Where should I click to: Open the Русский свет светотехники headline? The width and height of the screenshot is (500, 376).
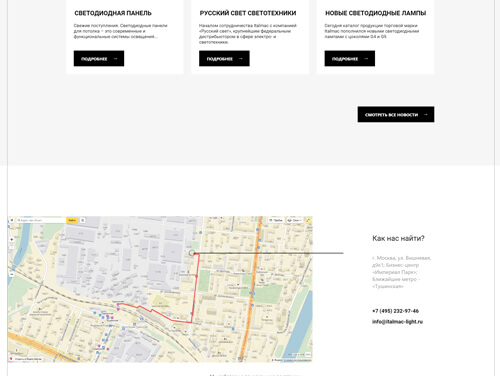(248, 13)
